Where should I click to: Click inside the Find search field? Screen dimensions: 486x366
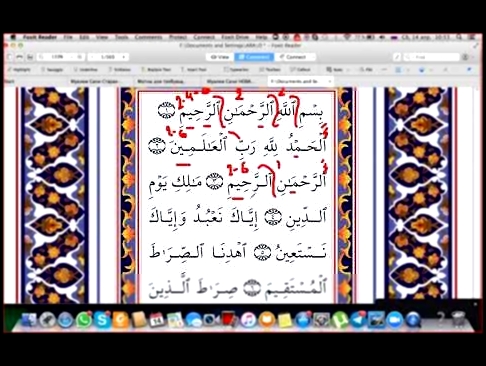432,57
